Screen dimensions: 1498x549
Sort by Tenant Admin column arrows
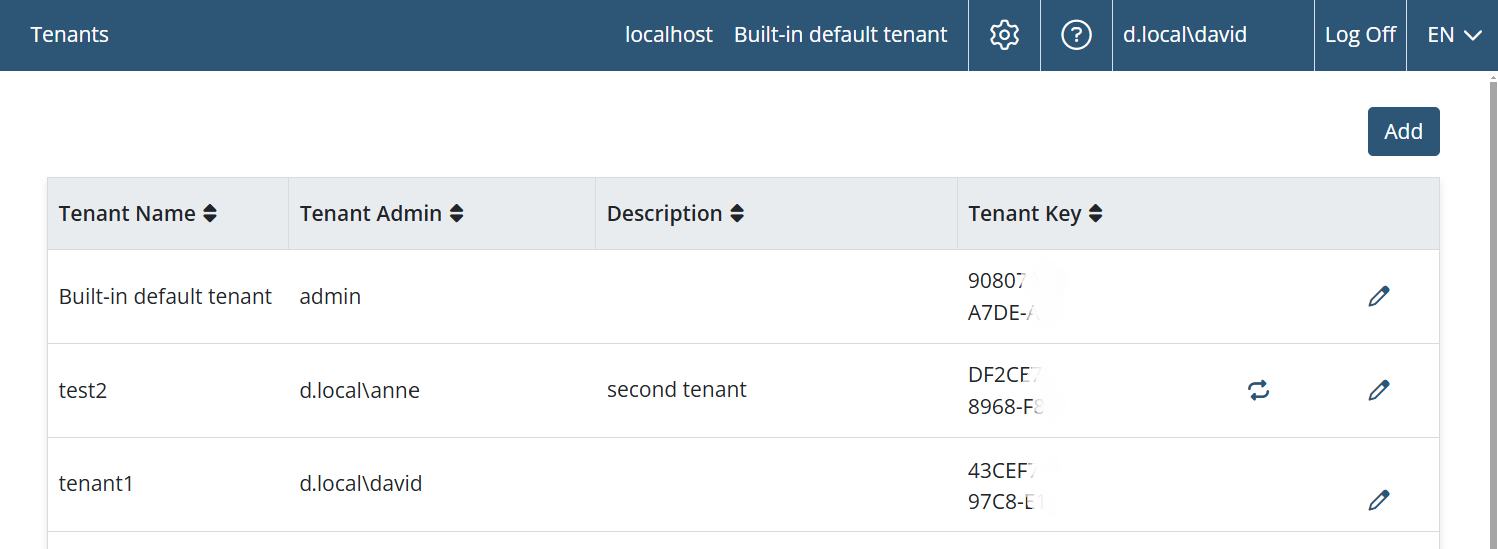coord(456,213)
